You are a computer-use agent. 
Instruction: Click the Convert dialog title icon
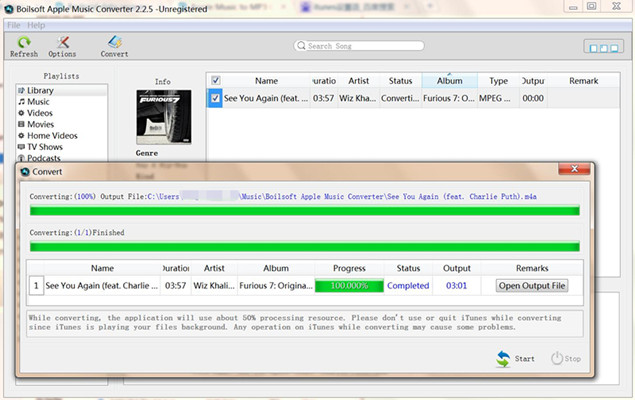(x=25, y=172)
